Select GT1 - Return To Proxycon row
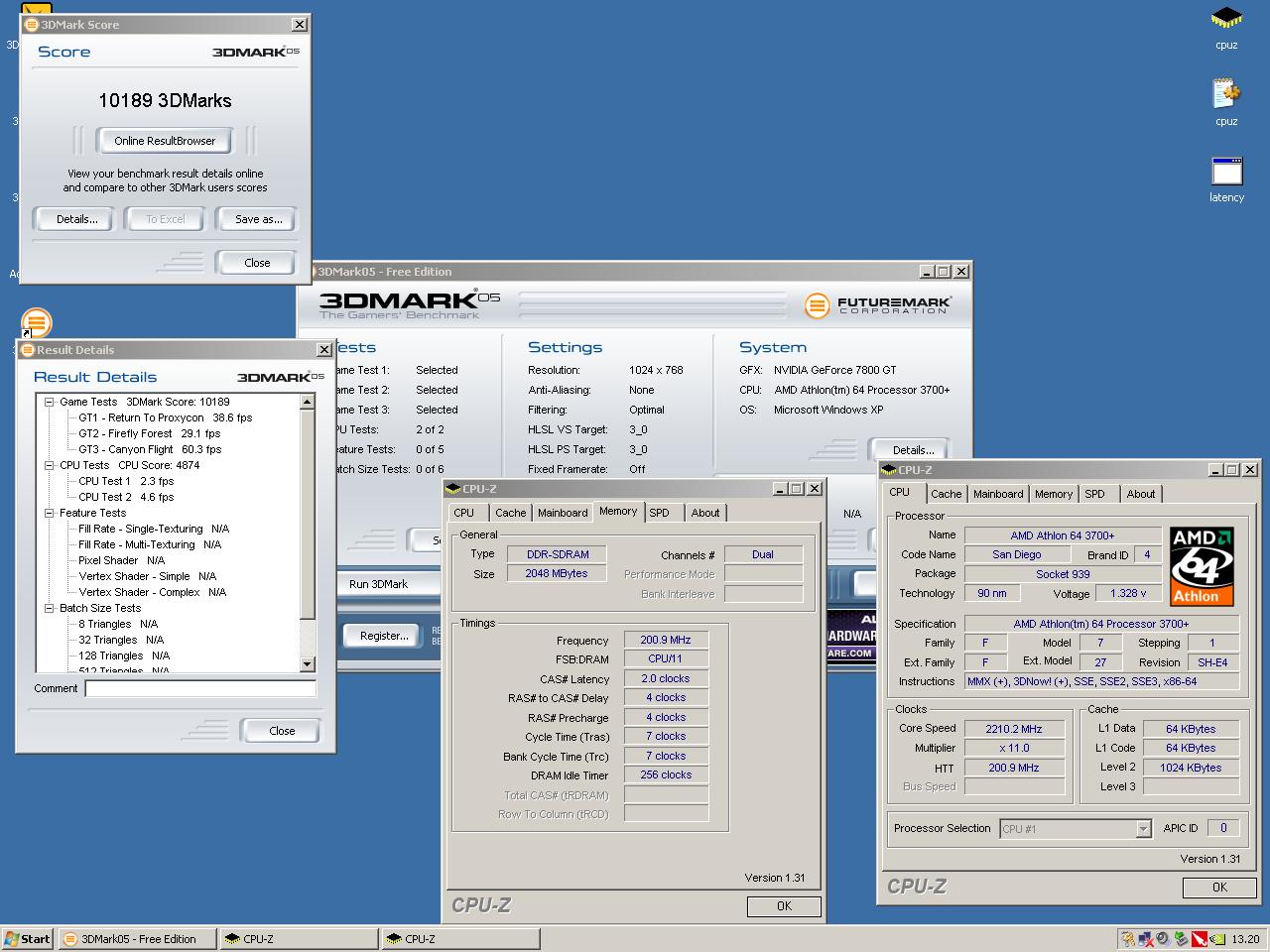The image size is (1270, 952). click(x=166, y=417)
